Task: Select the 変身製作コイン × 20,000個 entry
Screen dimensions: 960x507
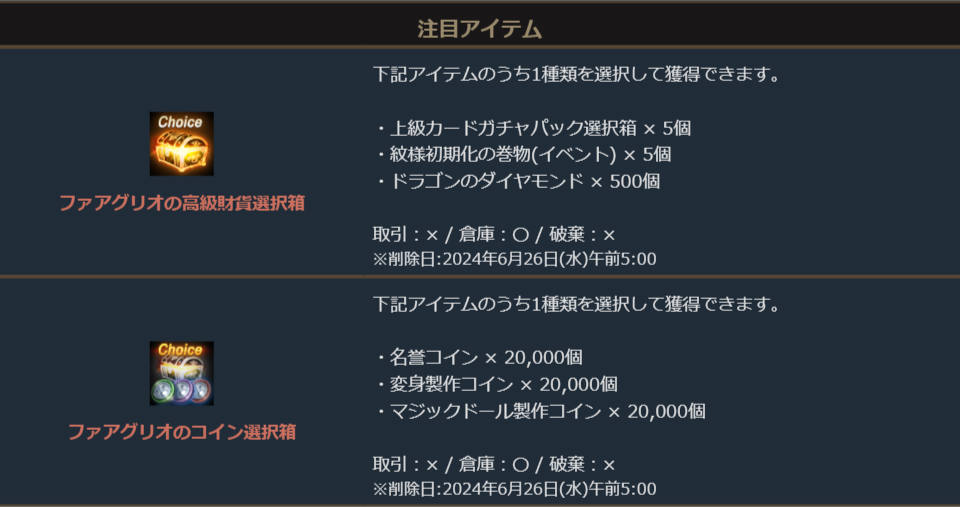Action: [496, 384]
